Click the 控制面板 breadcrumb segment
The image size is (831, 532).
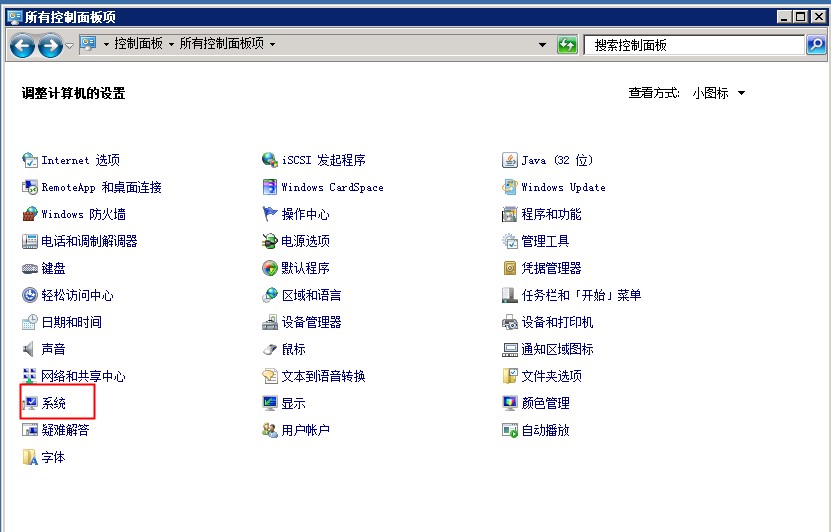coord(138,44)
